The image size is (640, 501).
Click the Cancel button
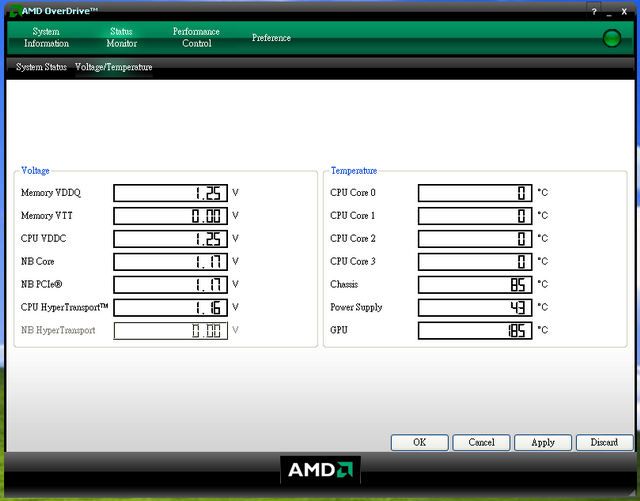coord(481,443)
